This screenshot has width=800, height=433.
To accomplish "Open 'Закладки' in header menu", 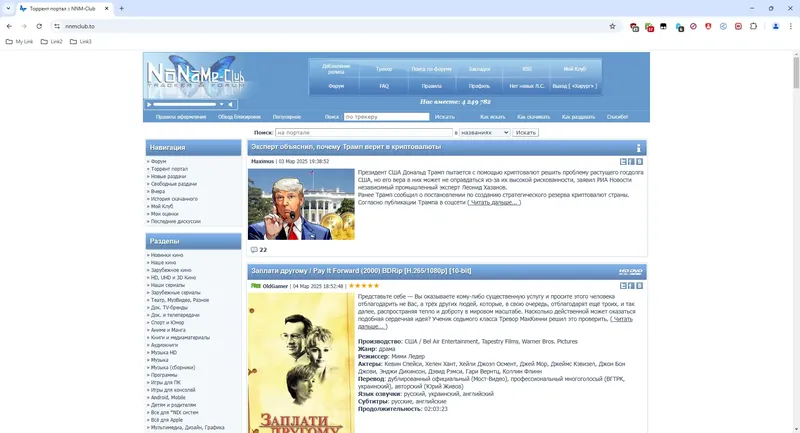I will [479, 69].
